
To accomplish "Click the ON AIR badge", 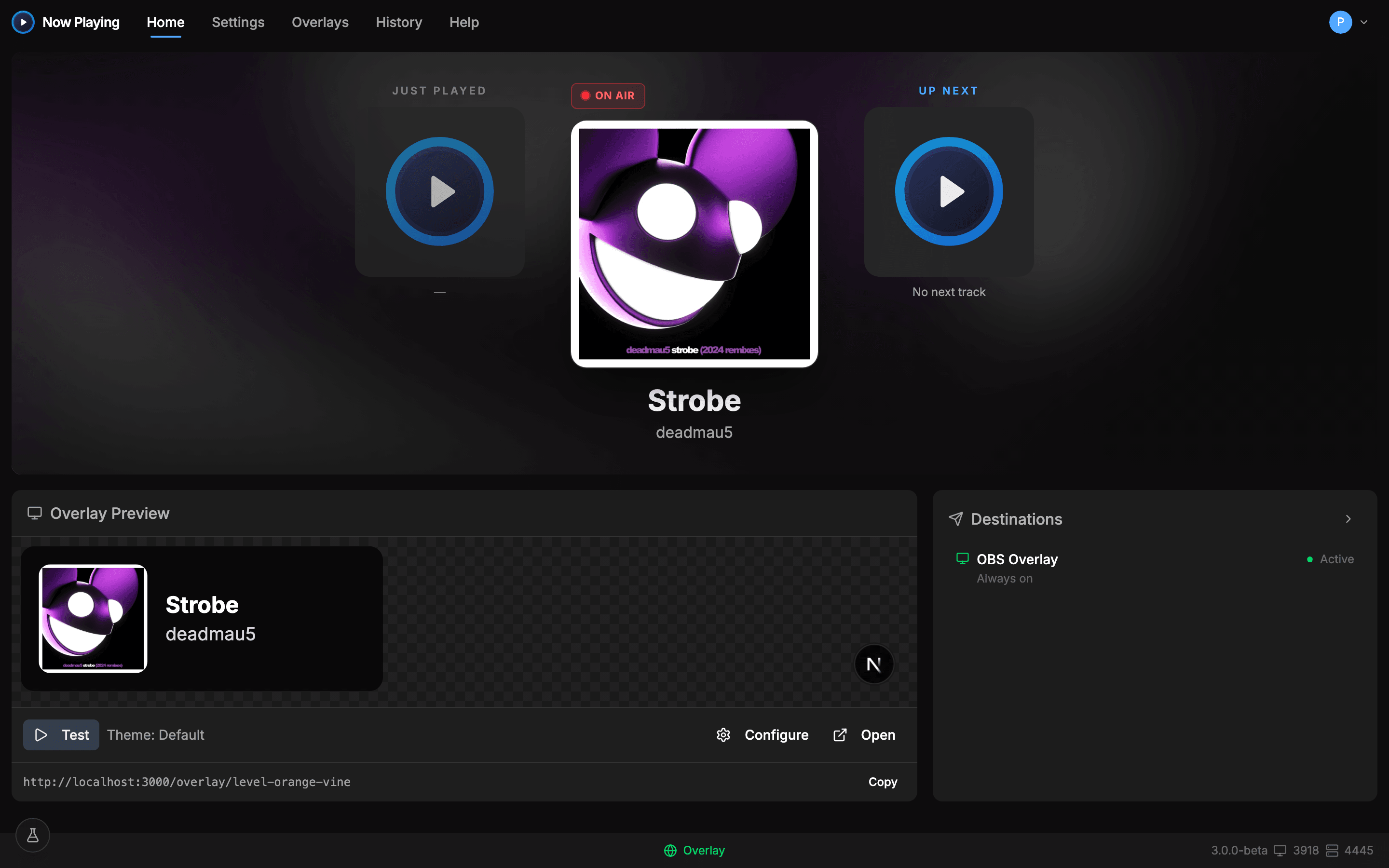I will [x=608, y=96].
